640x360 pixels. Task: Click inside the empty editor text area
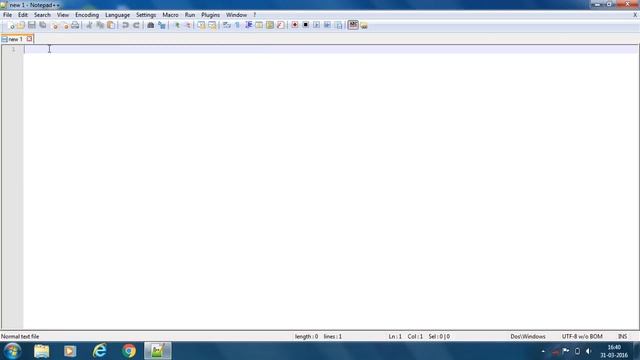point(331,188)
